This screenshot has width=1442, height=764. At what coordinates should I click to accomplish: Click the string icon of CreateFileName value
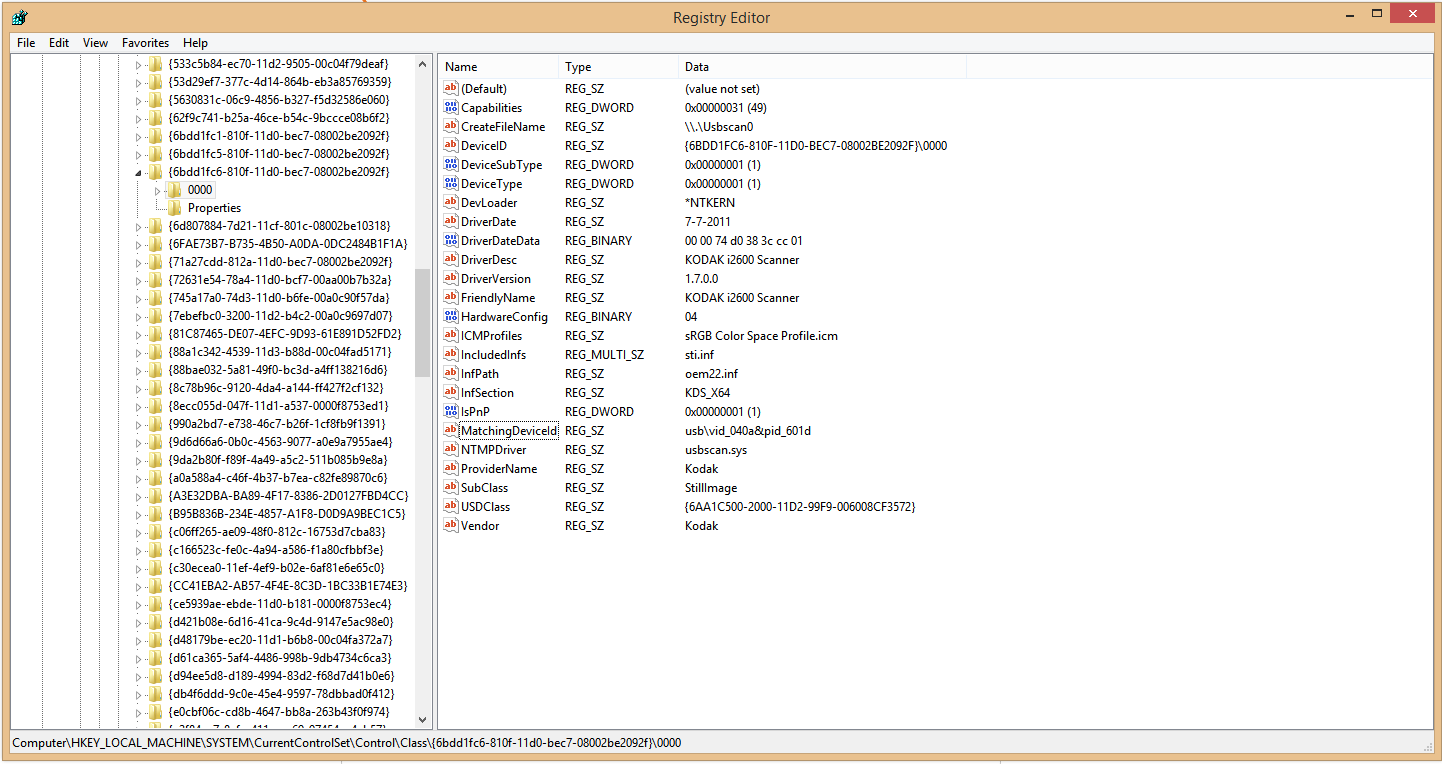tap(450, 127)
